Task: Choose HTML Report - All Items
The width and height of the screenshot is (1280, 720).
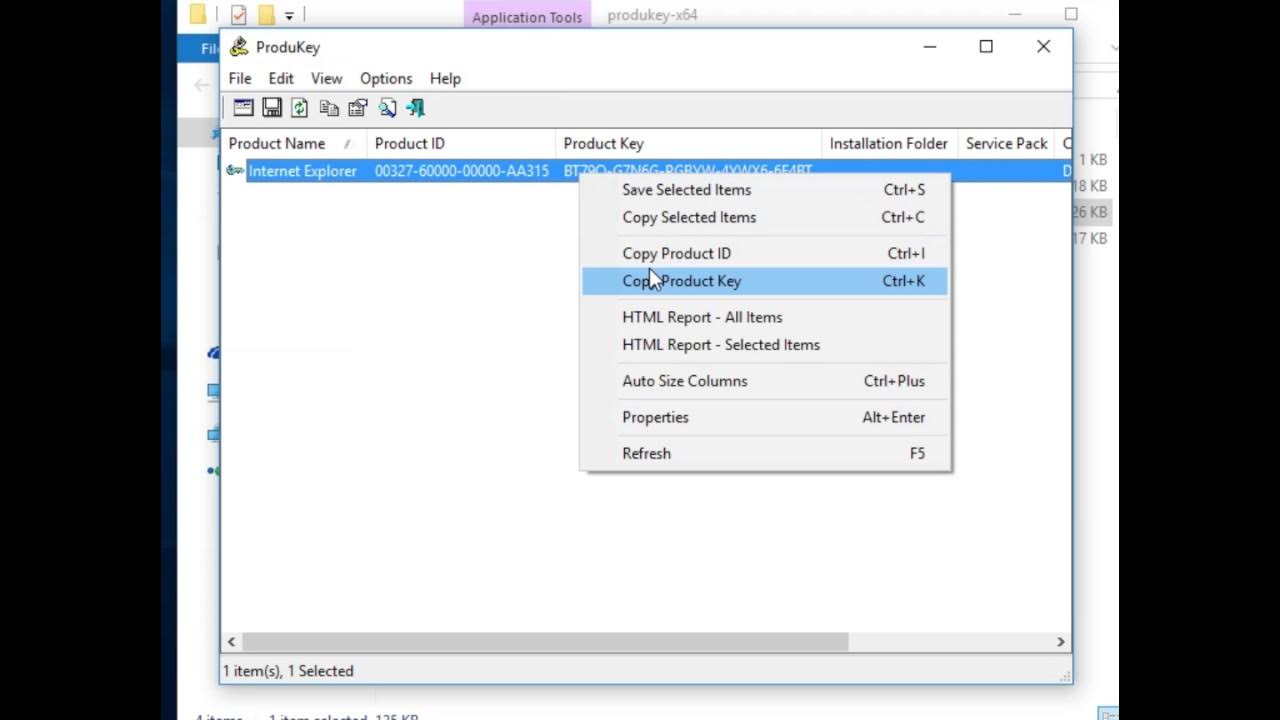Action: point(765,317)
